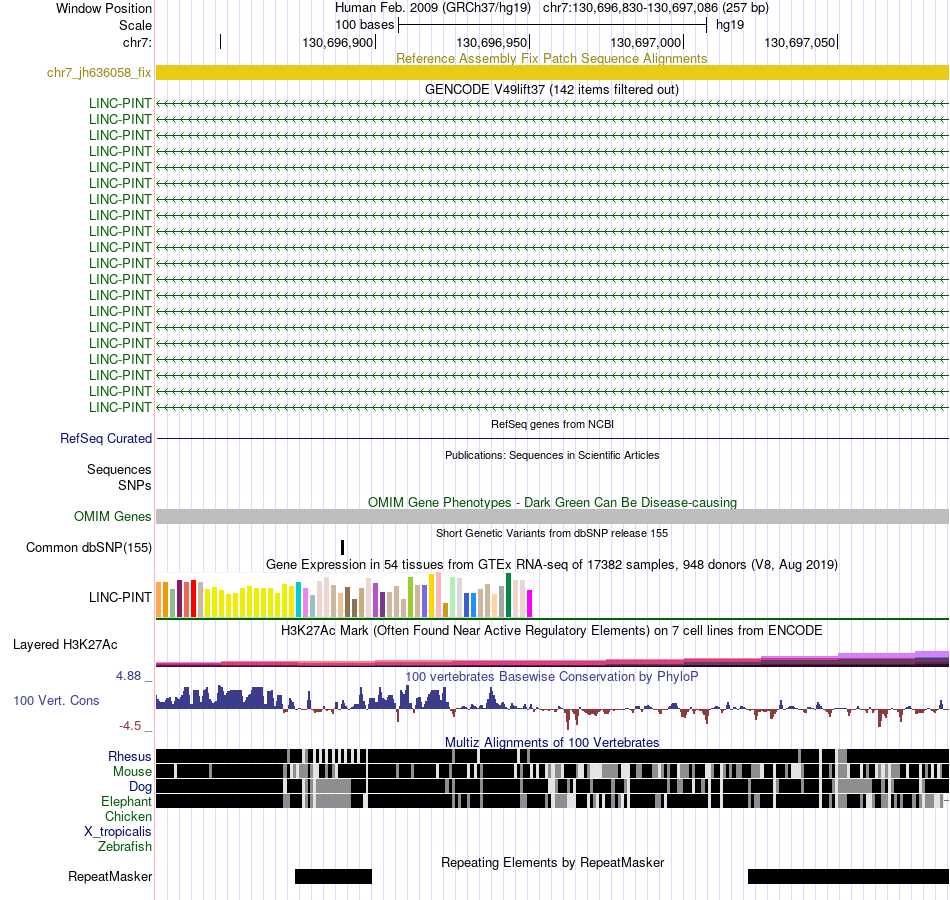Click the Human Feb. 2009 (GRCh37/hg19) assembly text

pyautogui.click(x=433, y=8)
